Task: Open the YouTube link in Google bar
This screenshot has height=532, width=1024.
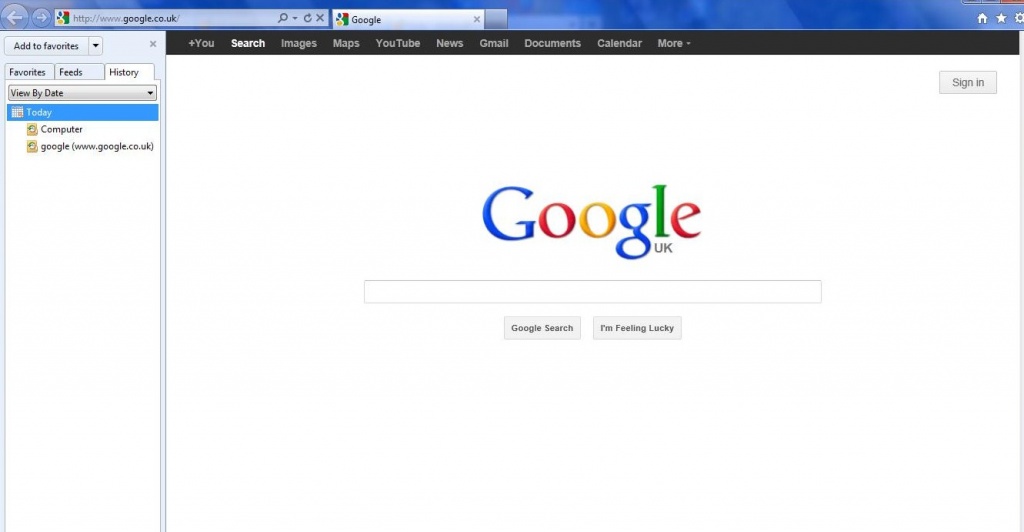Action: point(397,43)
